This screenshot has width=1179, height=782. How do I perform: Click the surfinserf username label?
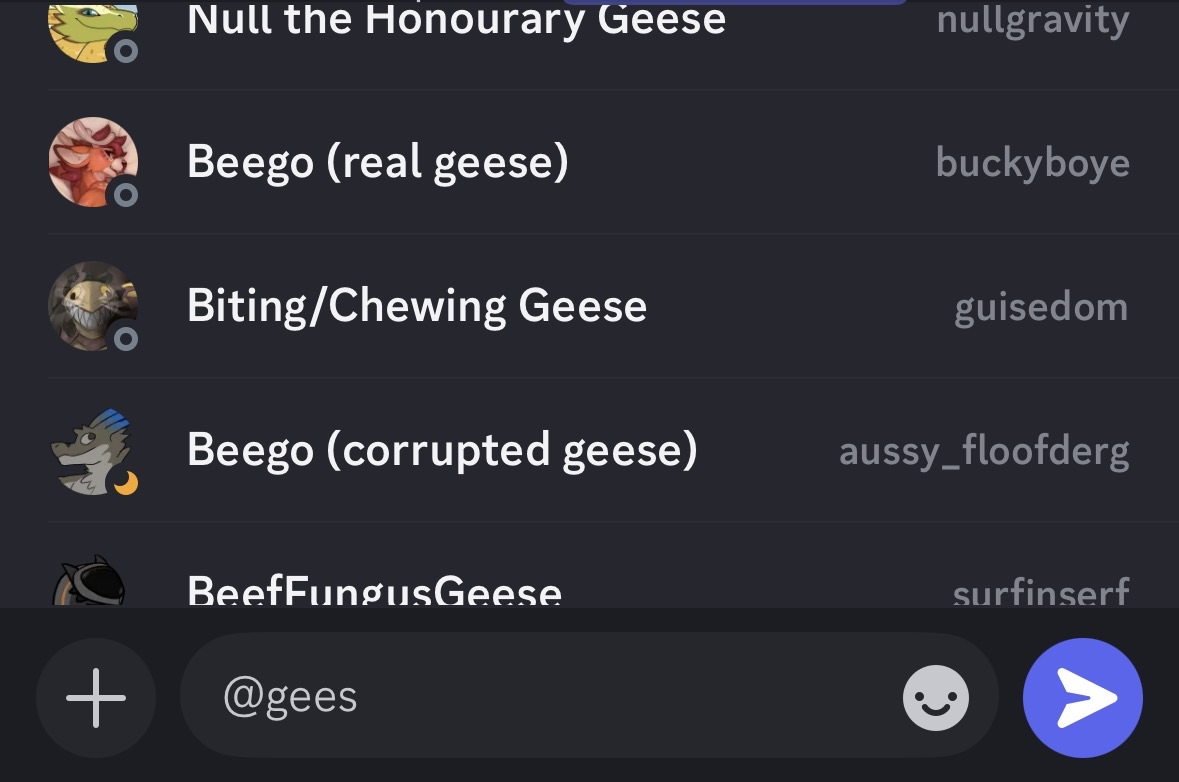(1041, 593)
